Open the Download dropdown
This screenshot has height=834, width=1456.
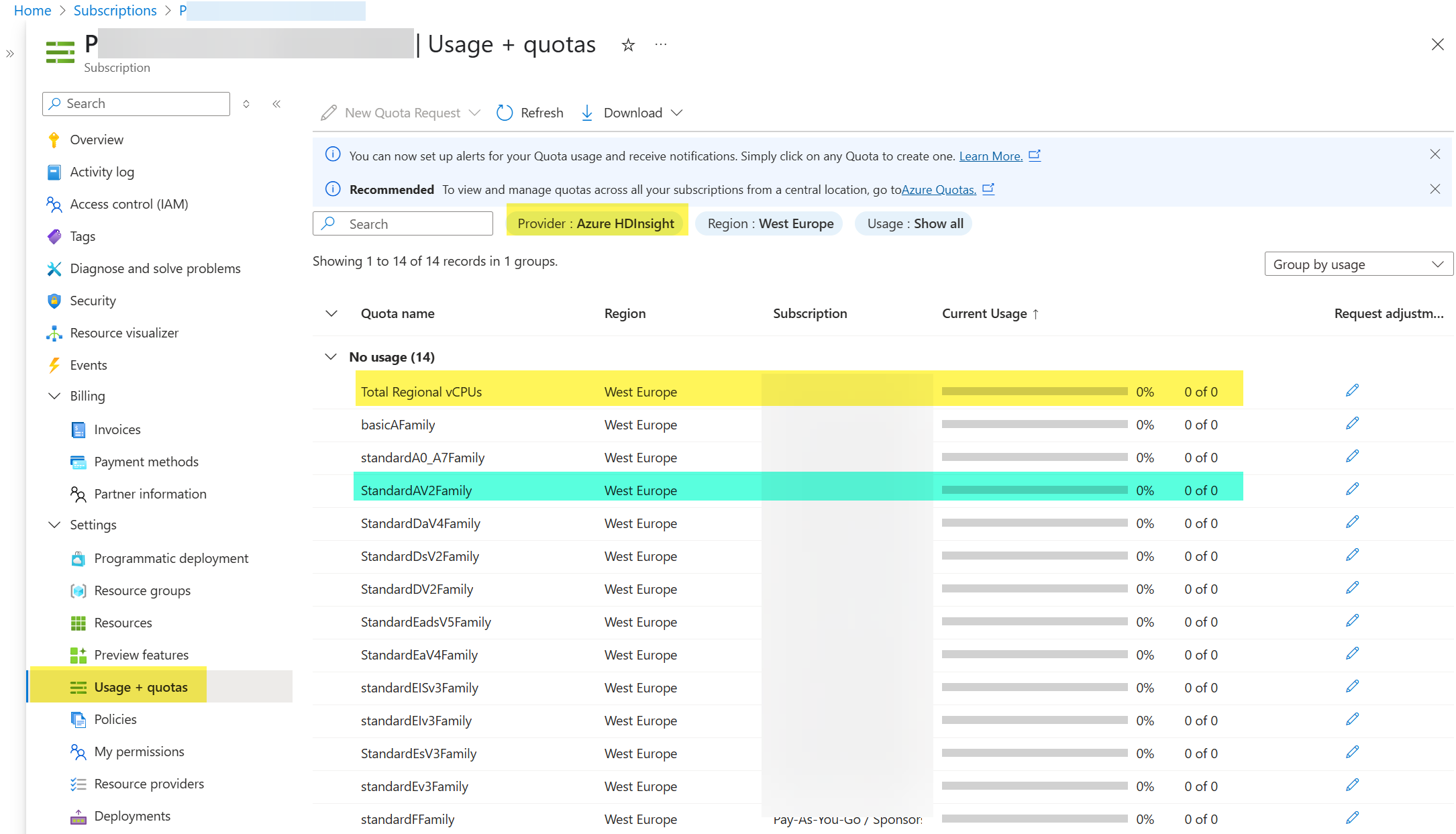pyautogui.click(x=631, y=113)
